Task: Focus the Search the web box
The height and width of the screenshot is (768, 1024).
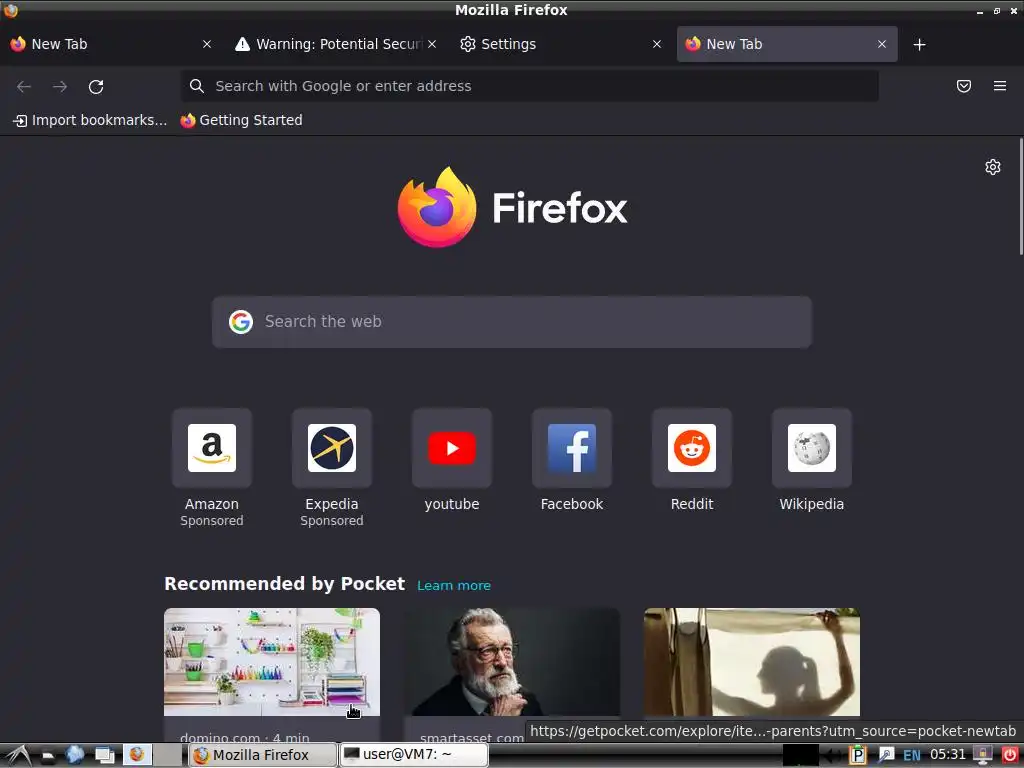Action: pos(512,322)
